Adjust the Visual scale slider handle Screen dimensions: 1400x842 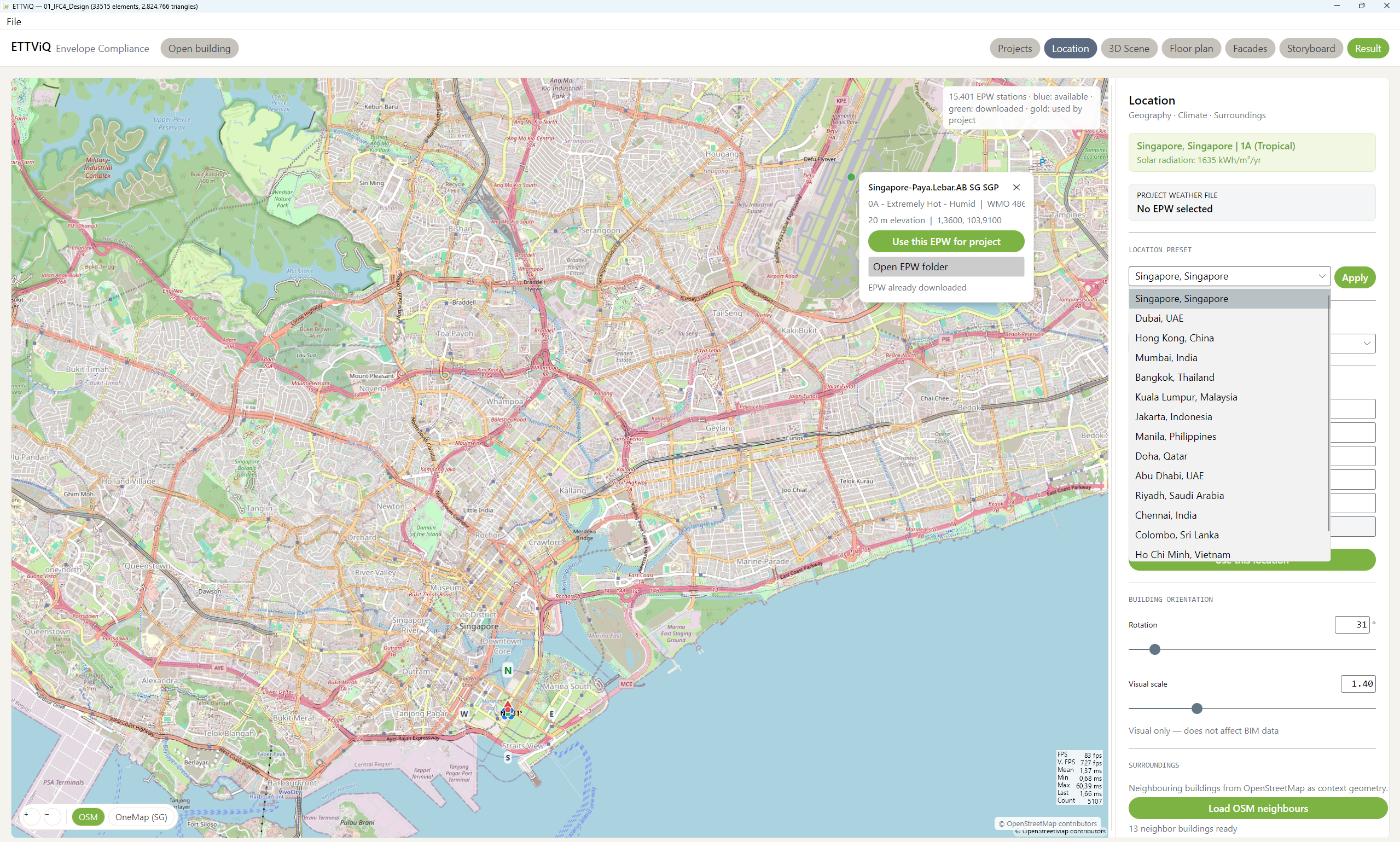(1197, 708)
